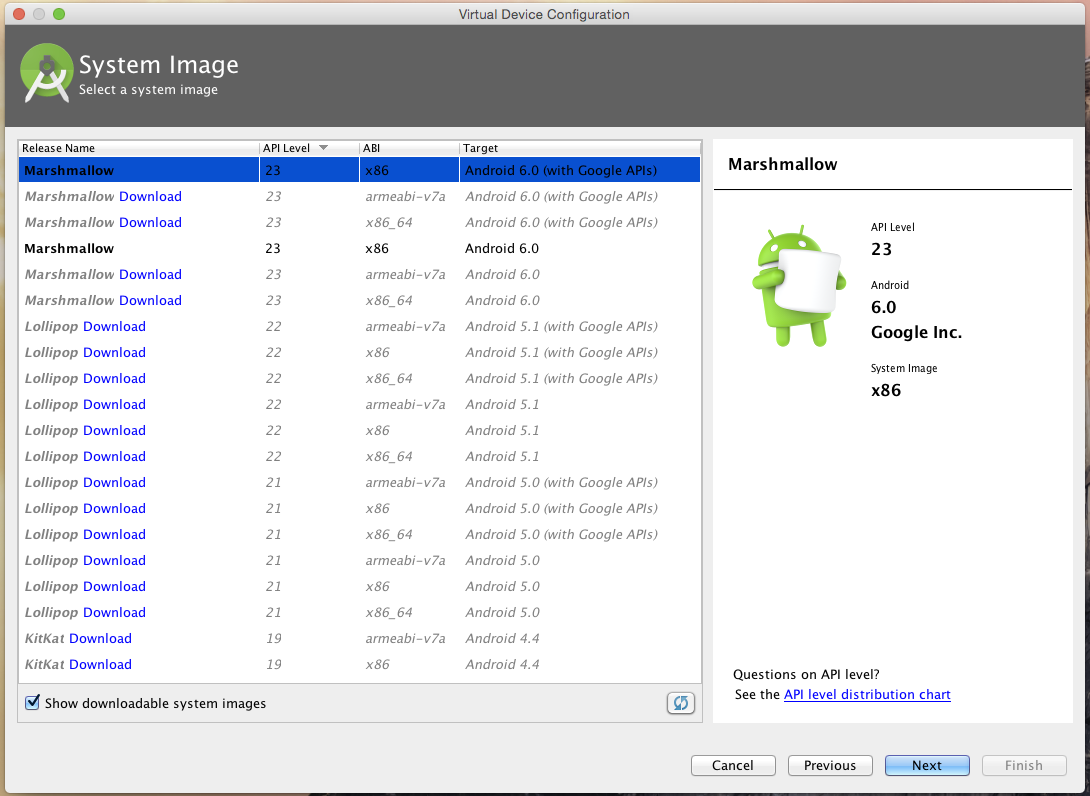1090x796 pixels.
Task: Download KitKat armeabi-v7a Android 4.4 image
Action: pyautogui.click(x=100, y=638)
